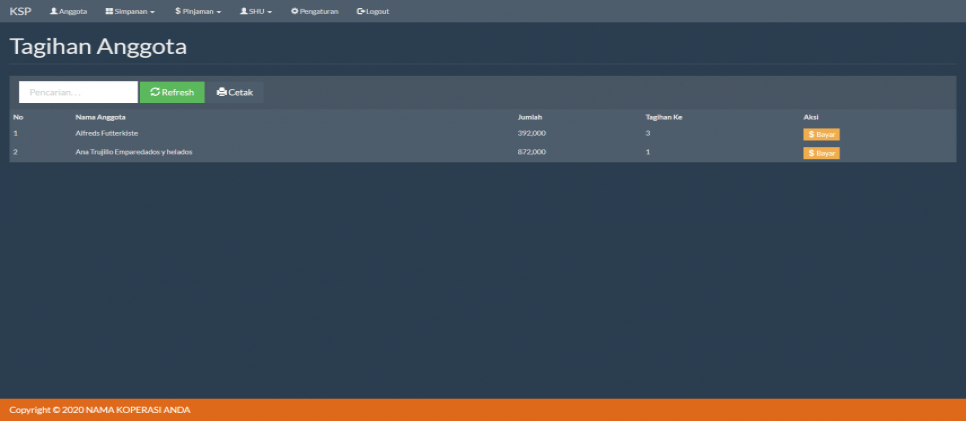
Task: Click the green Refresh button
Action: coord(172,92)
